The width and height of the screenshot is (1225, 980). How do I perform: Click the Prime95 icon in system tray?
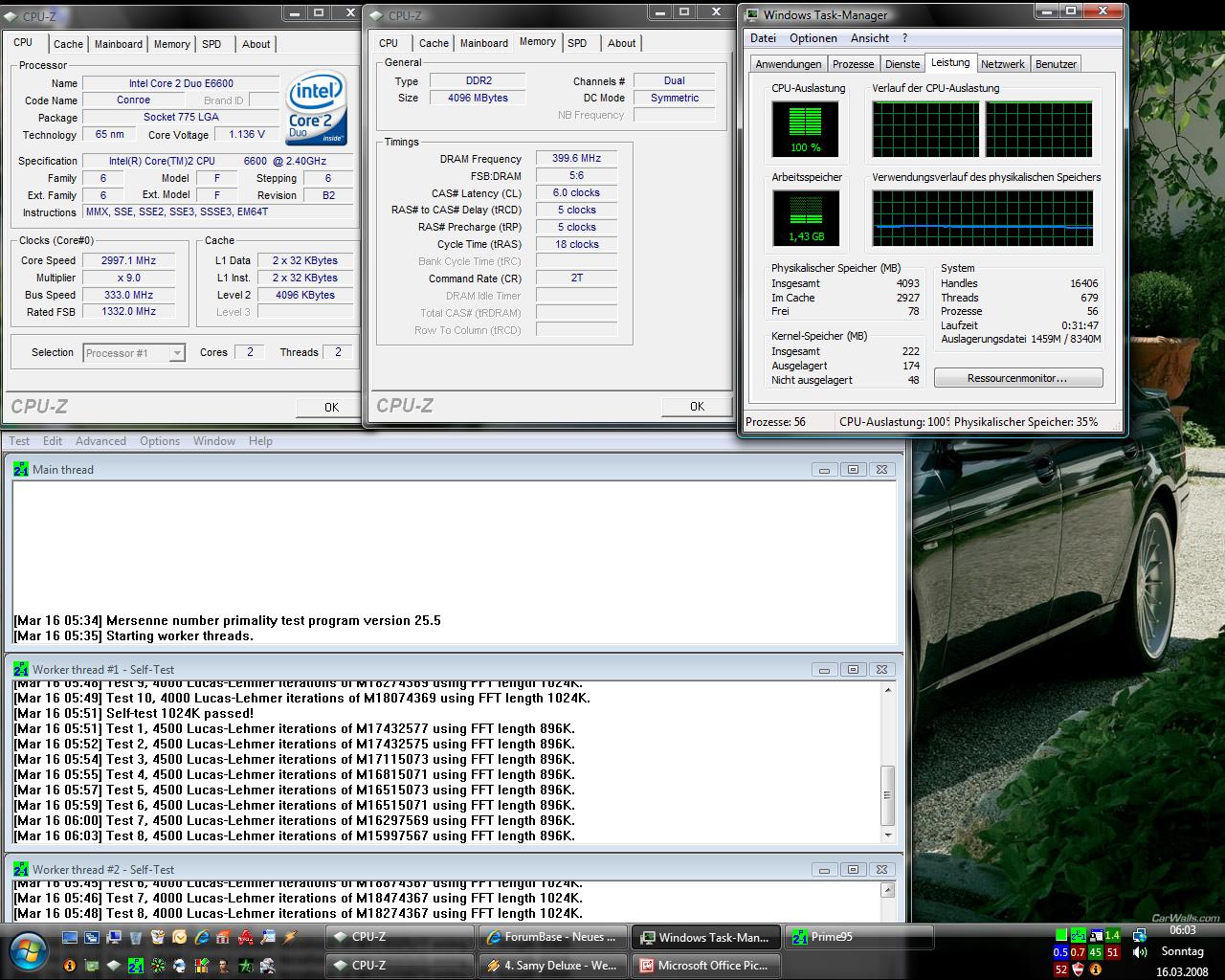pos(1079,935)
